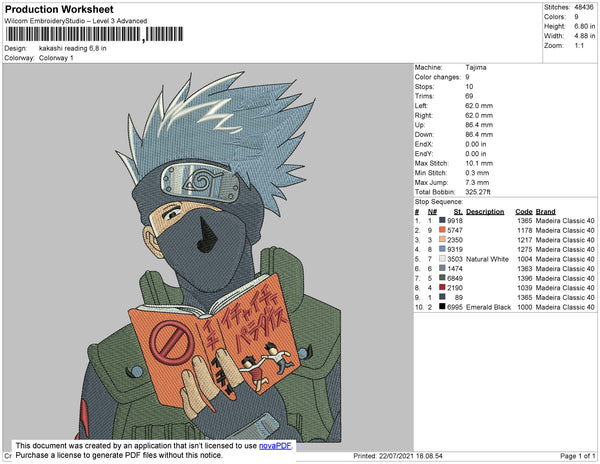Image resolution: width=600 pixels, height=464 pixels.
Task: Click the Printed date text in the footer
Action: coord(398,456)
